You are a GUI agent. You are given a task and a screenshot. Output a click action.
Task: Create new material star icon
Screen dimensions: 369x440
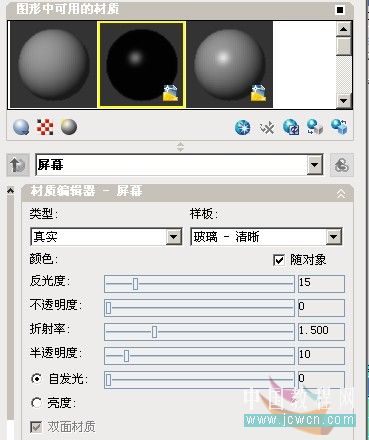pos(243,127)
